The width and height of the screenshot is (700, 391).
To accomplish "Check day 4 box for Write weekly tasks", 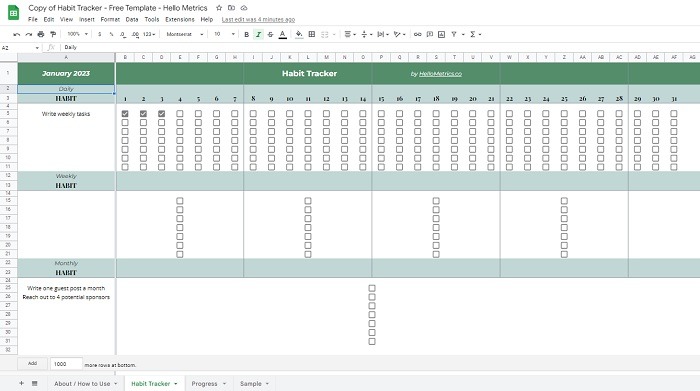I will pos(180,114).
